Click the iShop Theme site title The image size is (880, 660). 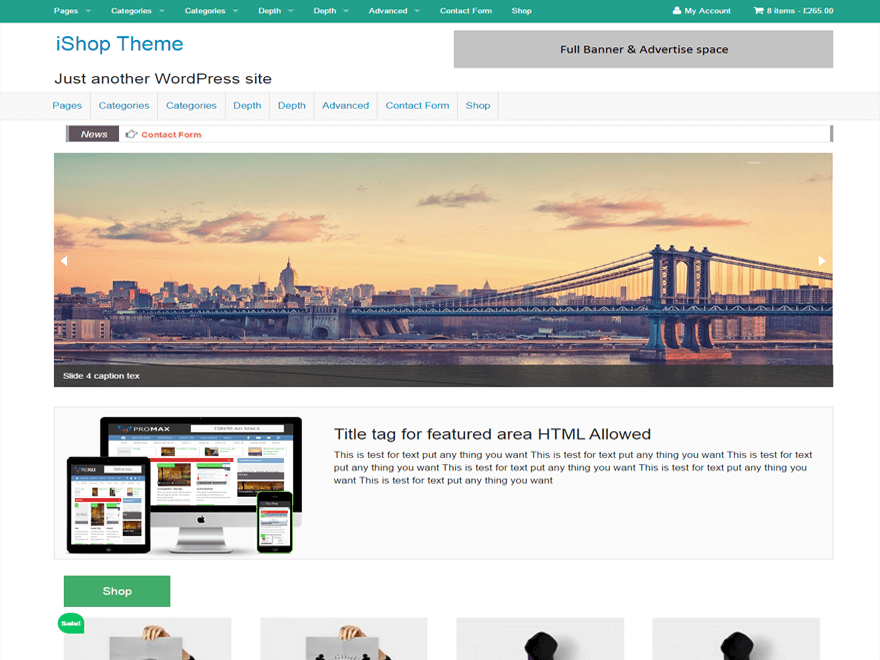pos(119,44)
